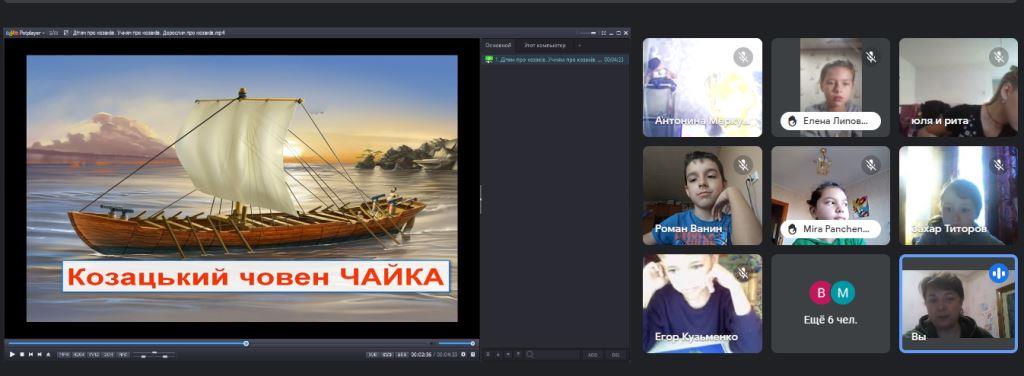Image resolution: width=1024 pixels, height=376 pixels.
Task: Click the search icon under the playlist
Action: point(530,354)
